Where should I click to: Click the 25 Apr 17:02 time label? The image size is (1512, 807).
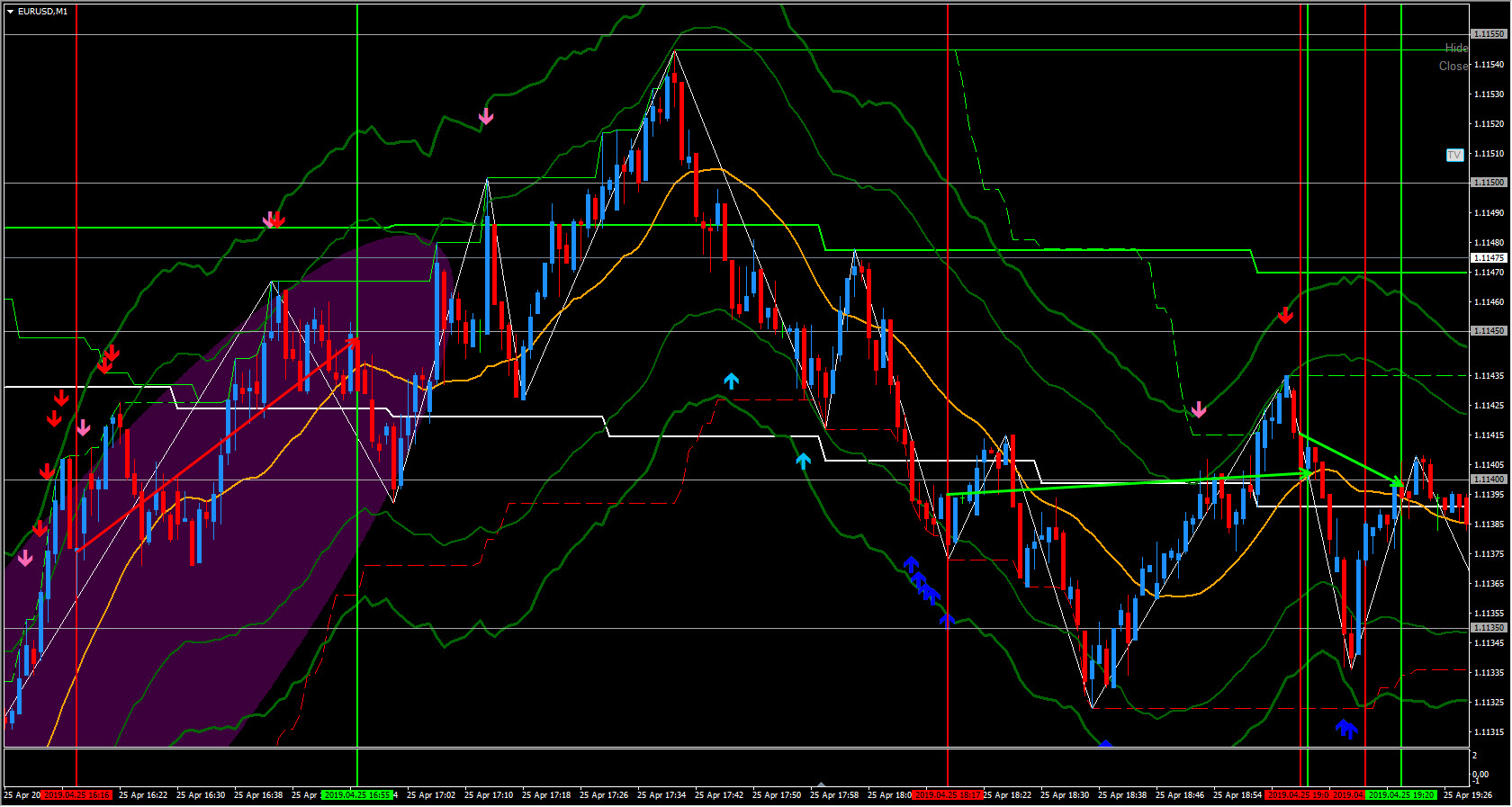click(431, 795)
